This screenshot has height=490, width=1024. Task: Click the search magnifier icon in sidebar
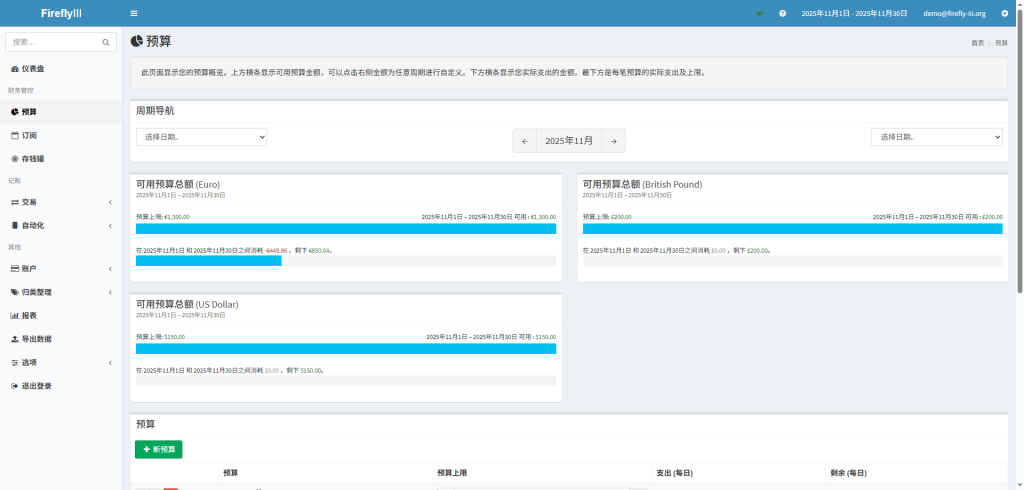click(x=106, y=42)
